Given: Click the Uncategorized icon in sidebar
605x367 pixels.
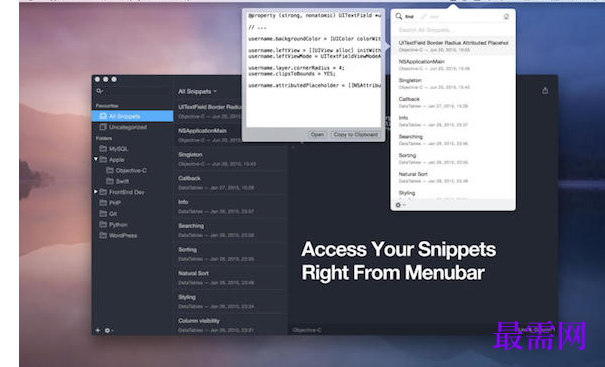Looking at the screenshot, I should pos(103,127).
